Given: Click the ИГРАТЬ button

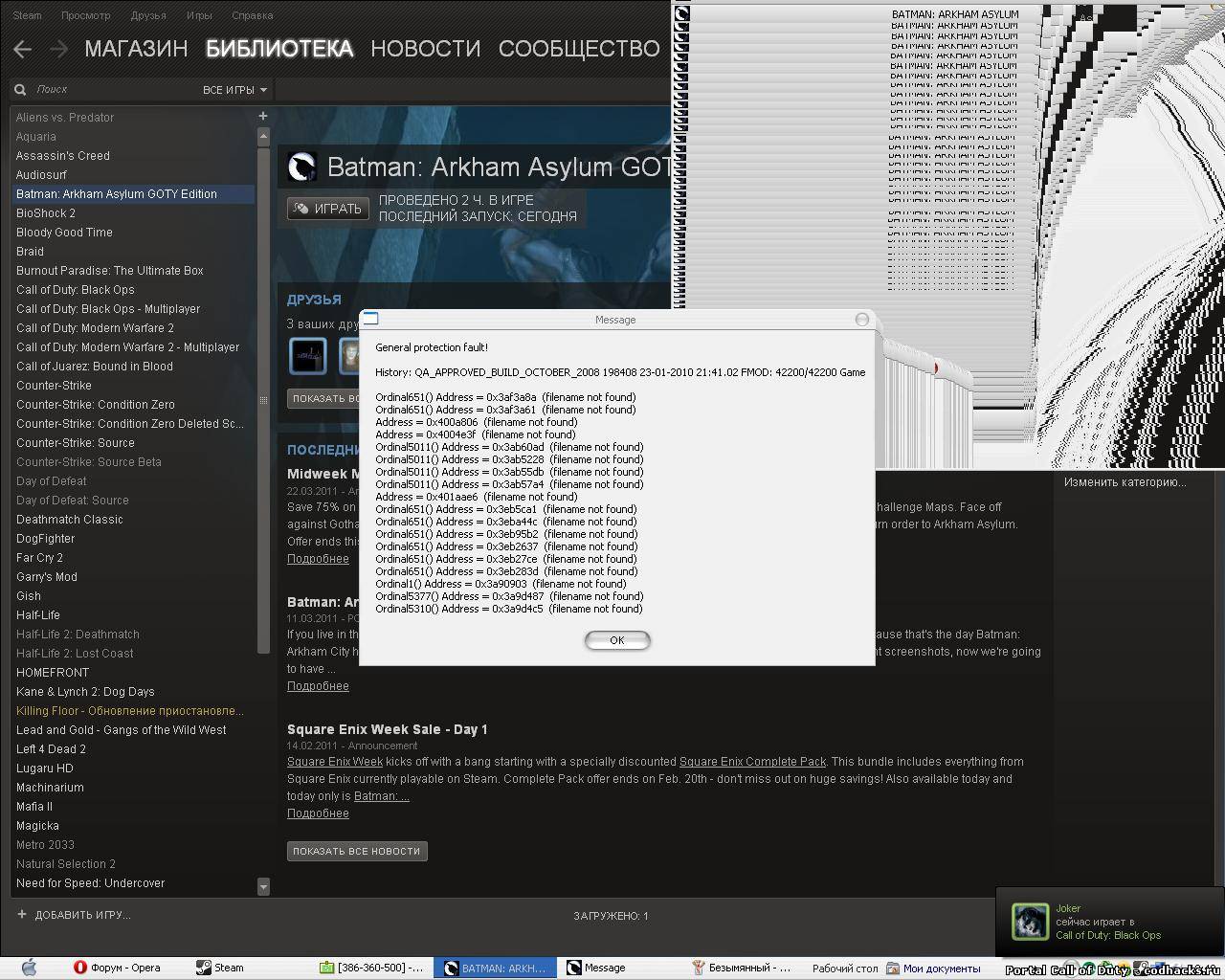Looking at the screenshot, I should 328,209.
